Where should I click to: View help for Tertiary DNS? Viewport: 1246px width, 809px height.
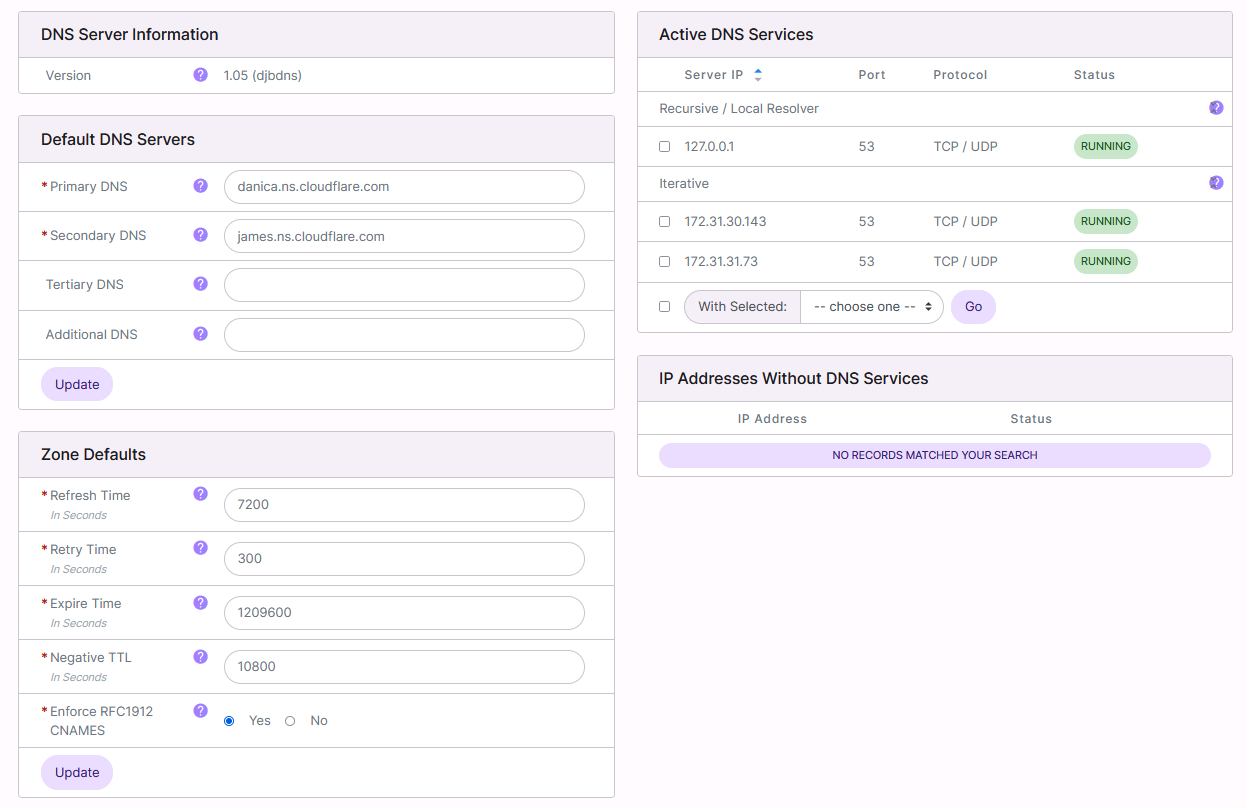(200, 284)
